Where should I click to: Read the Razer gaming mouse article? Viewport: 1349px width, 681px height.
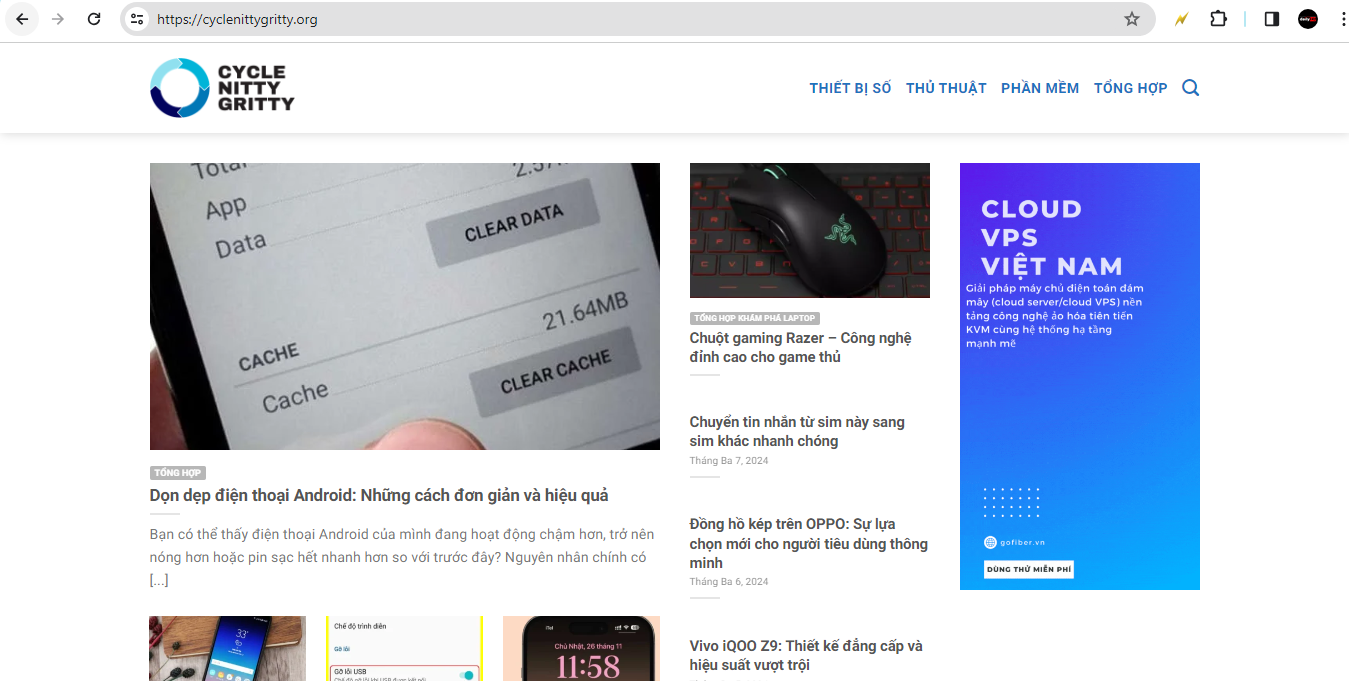tap(800, 347)
